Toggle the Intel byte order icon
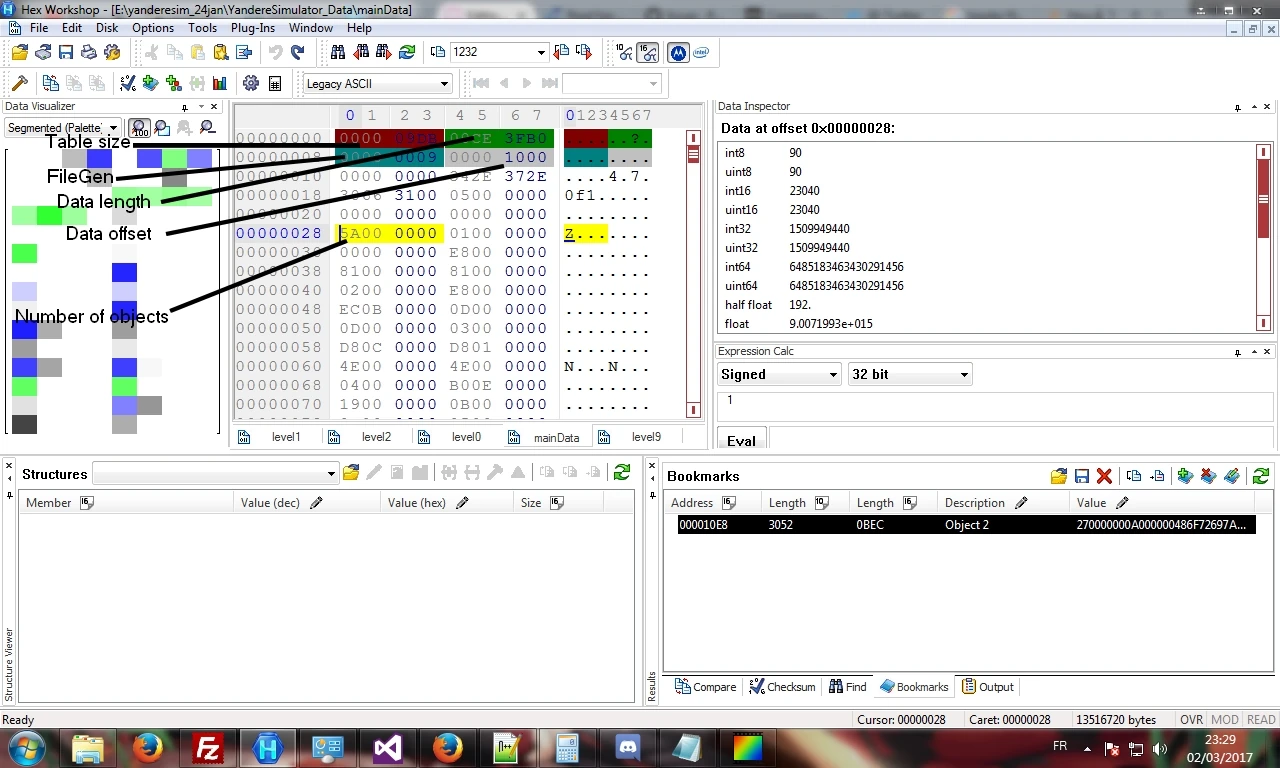1280x768 pixels. click(x=701, y=52)
